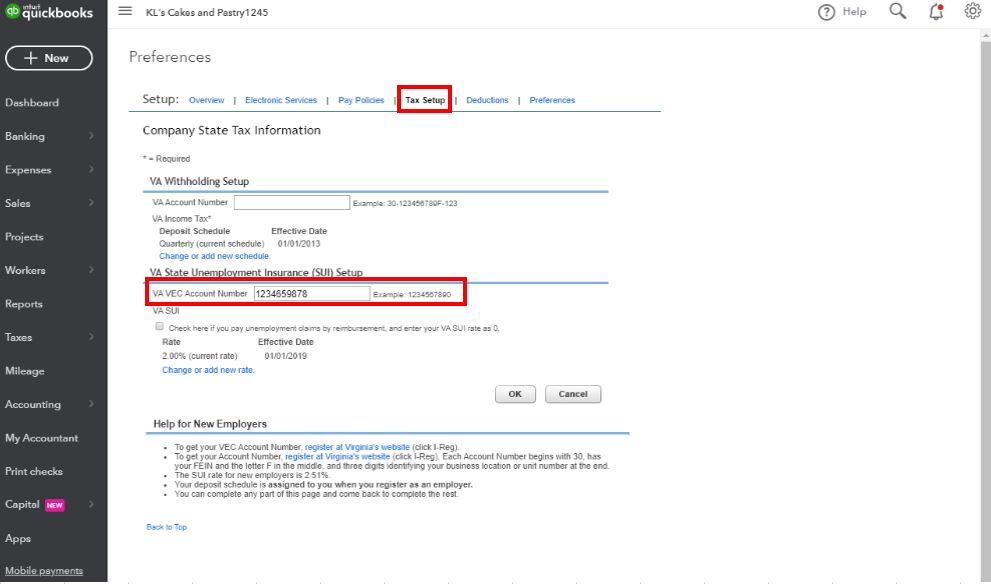
Task: Click the Back to Top link
Action: click(164, 527)
